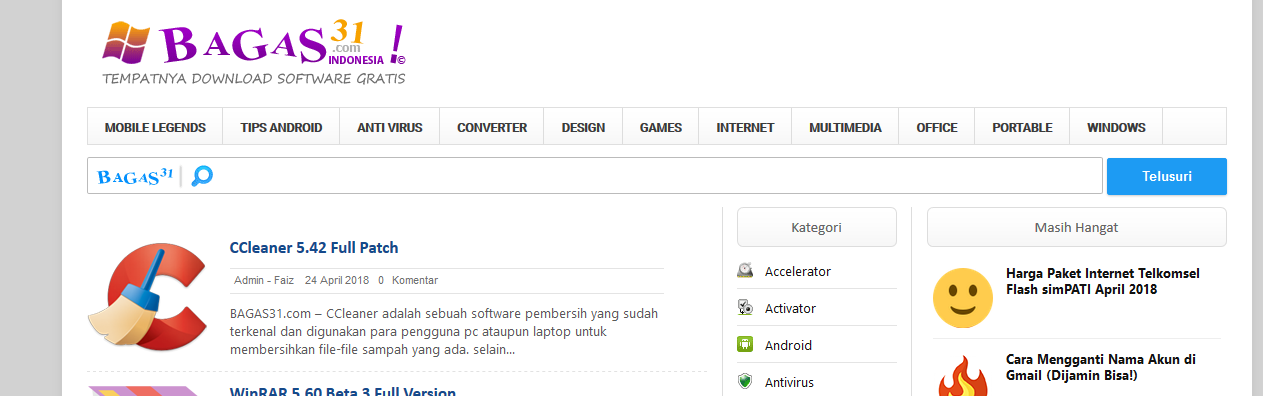The image size is (1263, 396).
Task: Click the Activator category icon
Action: 745,308
